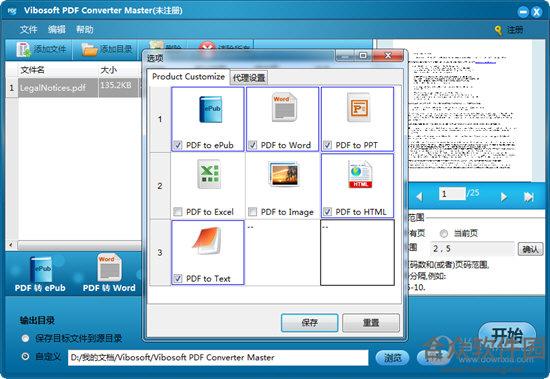The image size is (550, 379).
Task: Click row header 1 in options grid
Action: pyautogui.click(x=160, y=119)
